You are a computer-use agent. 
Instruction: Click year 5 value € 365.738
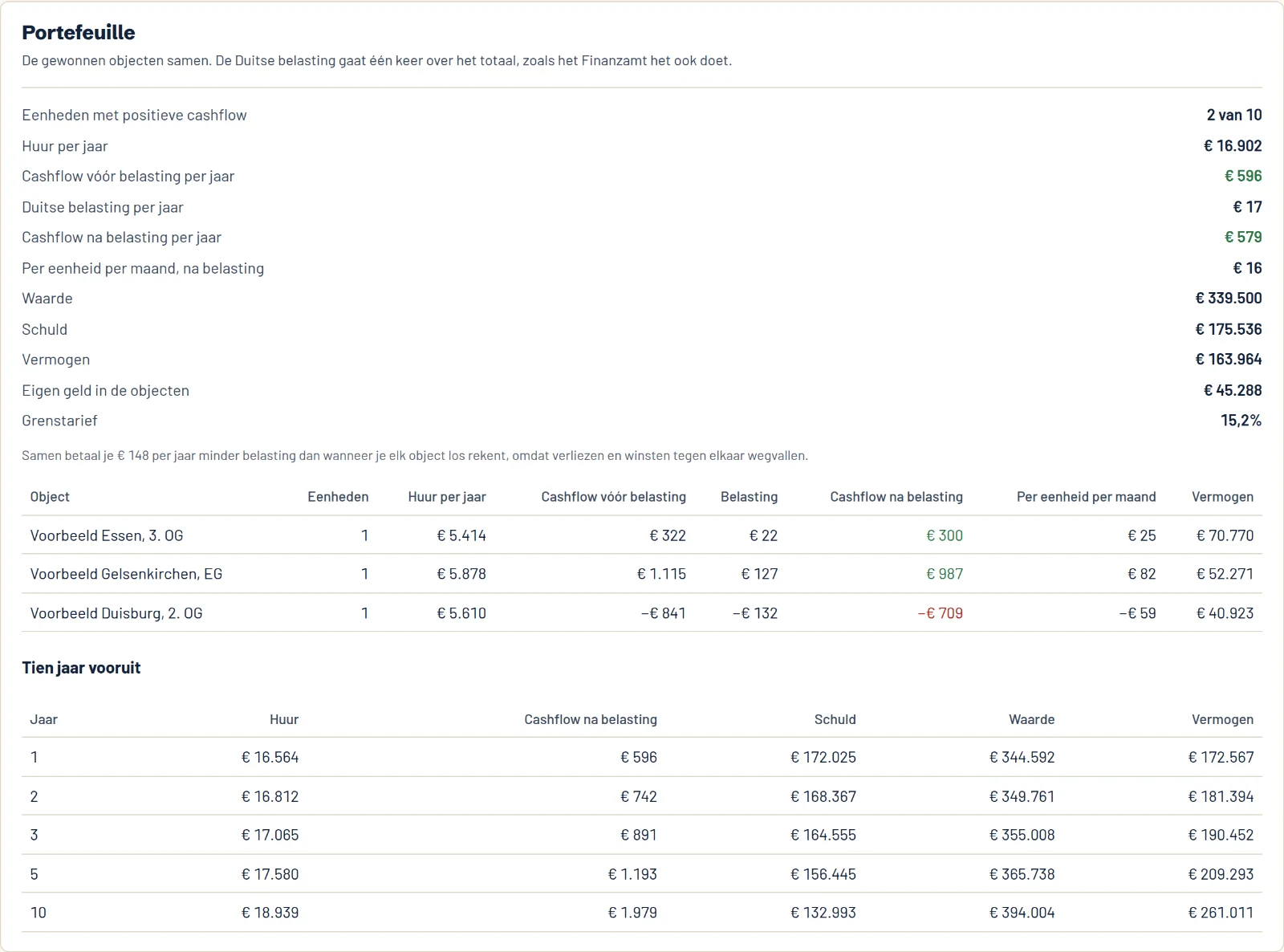pos(1022,874)
